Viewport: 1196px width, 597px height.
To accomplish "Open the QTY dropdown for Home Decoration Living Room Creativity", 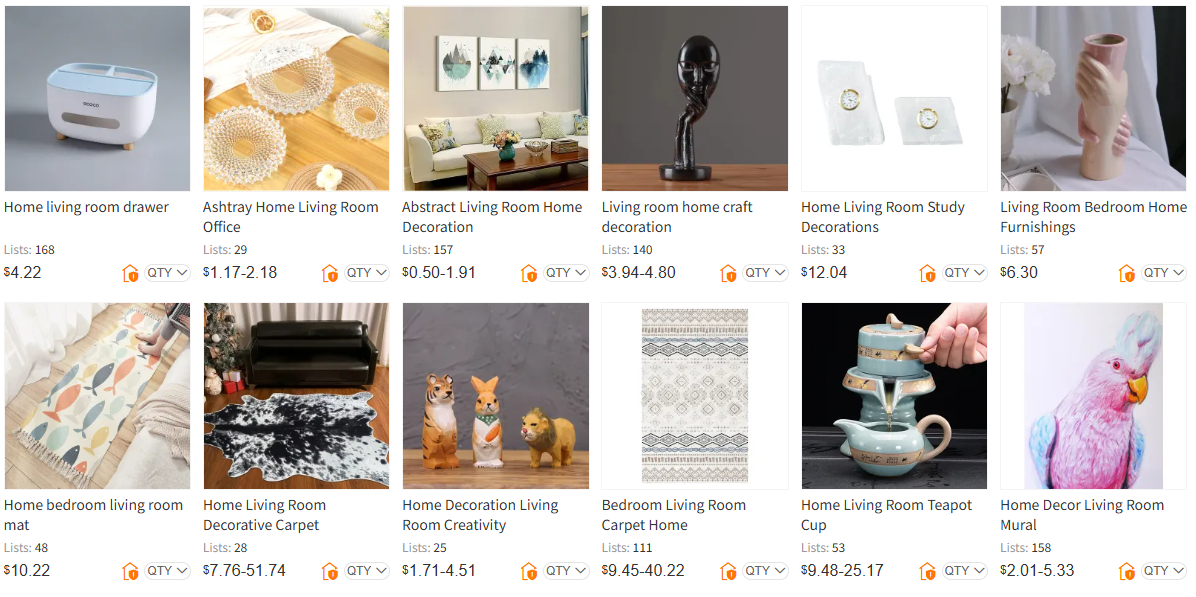I will pyautogui.click(x=566, y=571).
